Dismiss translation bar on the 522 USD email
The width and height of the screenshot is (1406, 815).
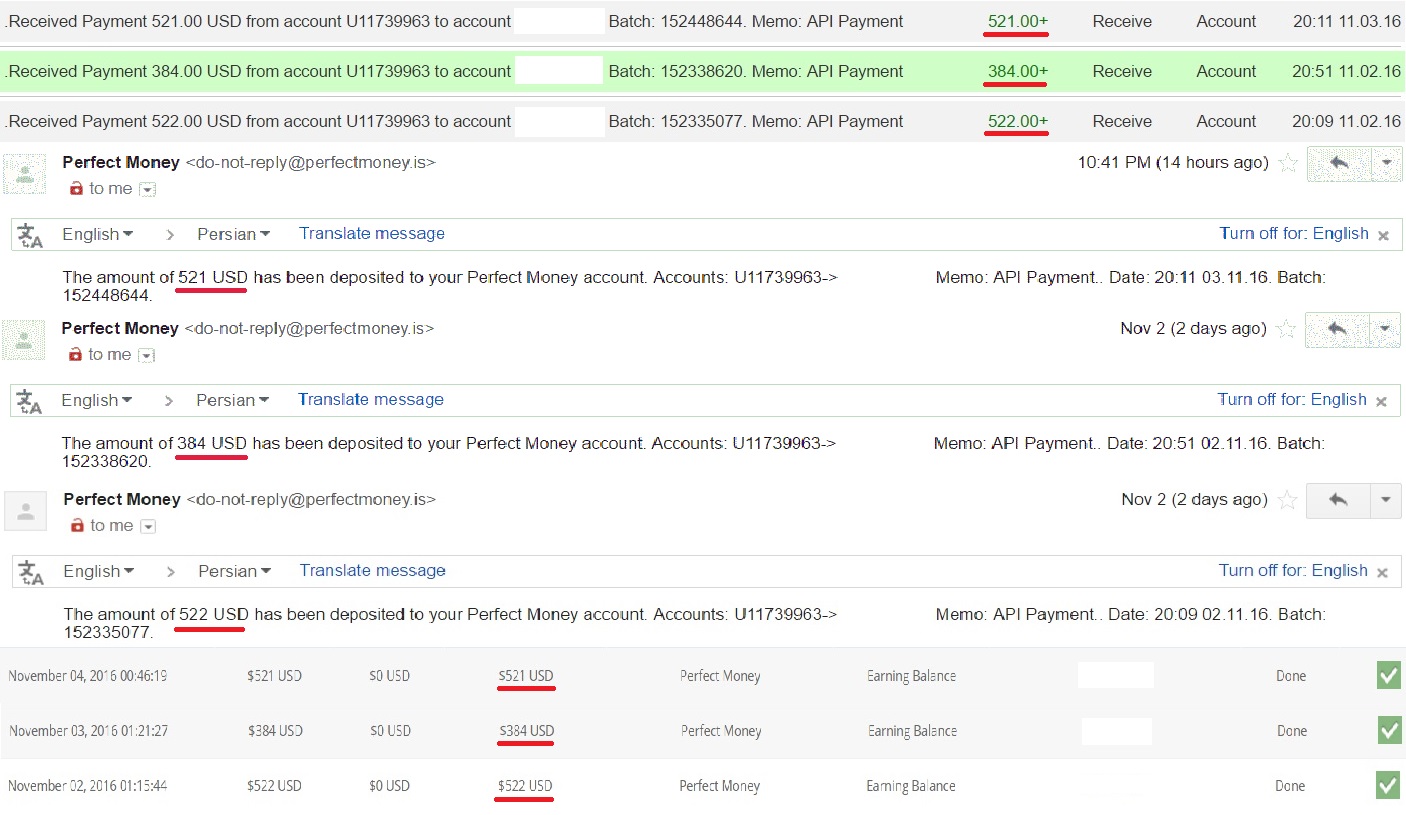(1383, 573)
